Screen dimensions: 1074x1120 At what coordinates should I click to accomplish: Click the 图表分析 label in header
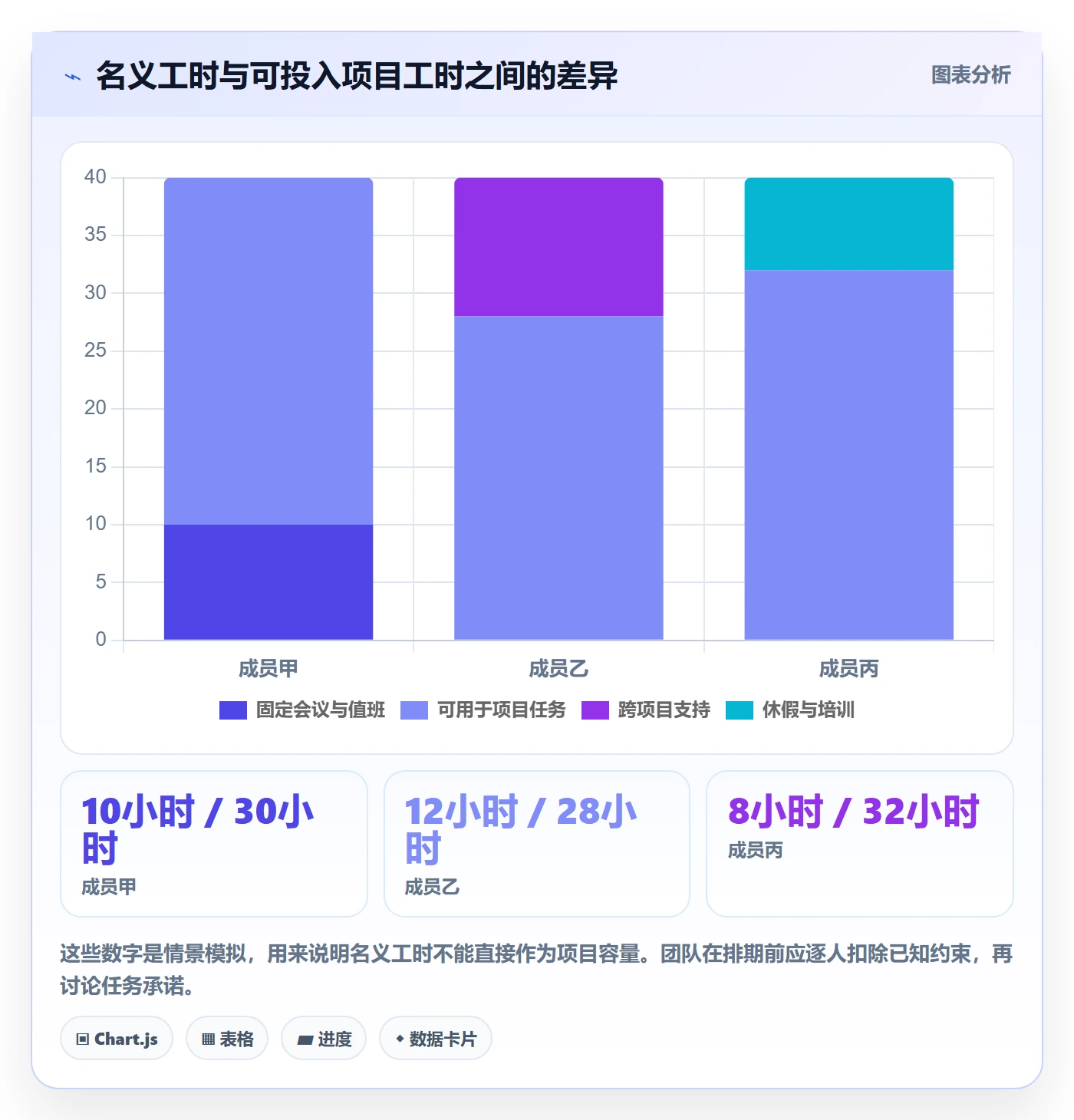[970, 75]
